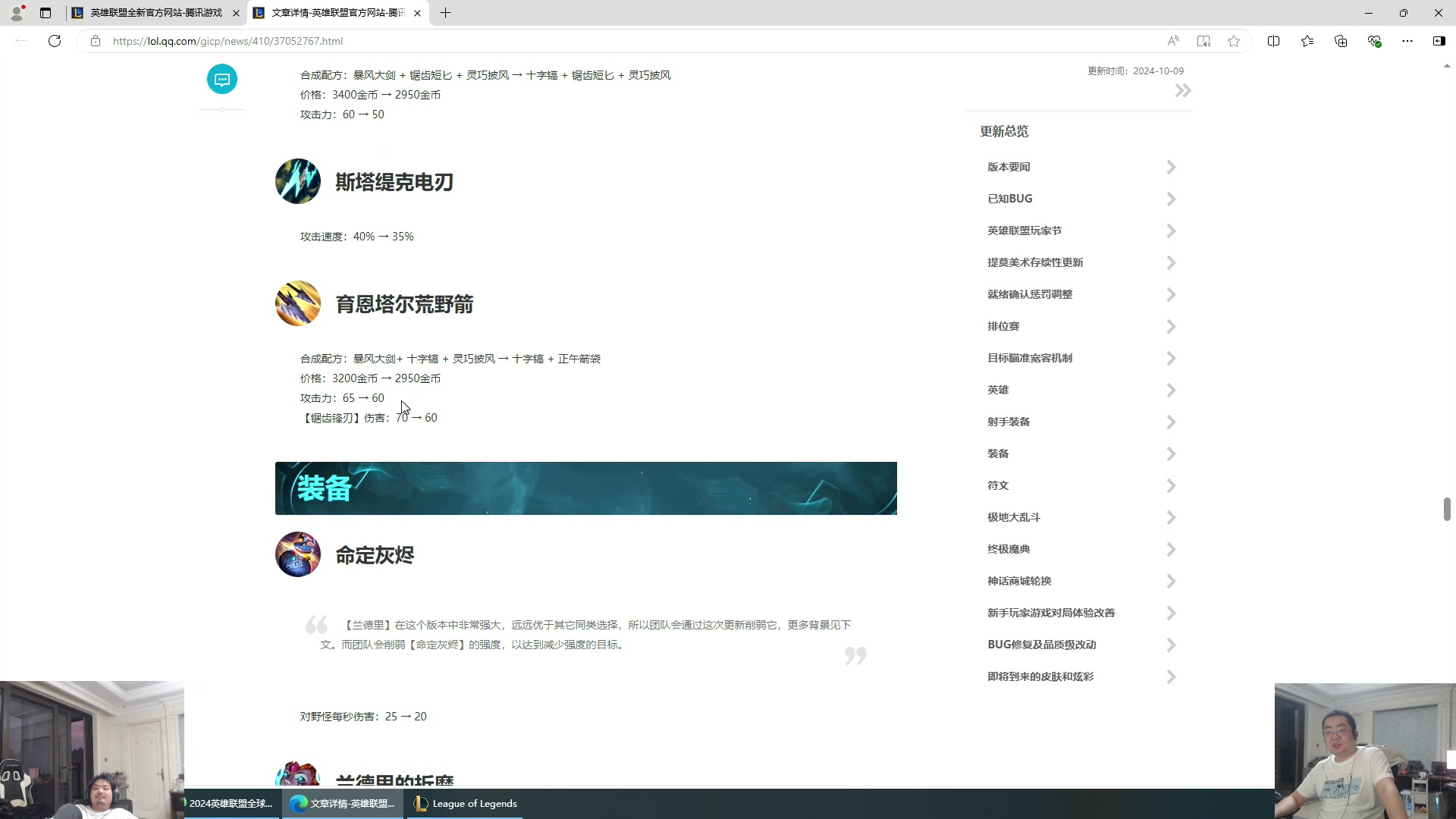The height and width of the screenshot is (819, 1456).
Task: Open a new browser tab
Action: 445,13
